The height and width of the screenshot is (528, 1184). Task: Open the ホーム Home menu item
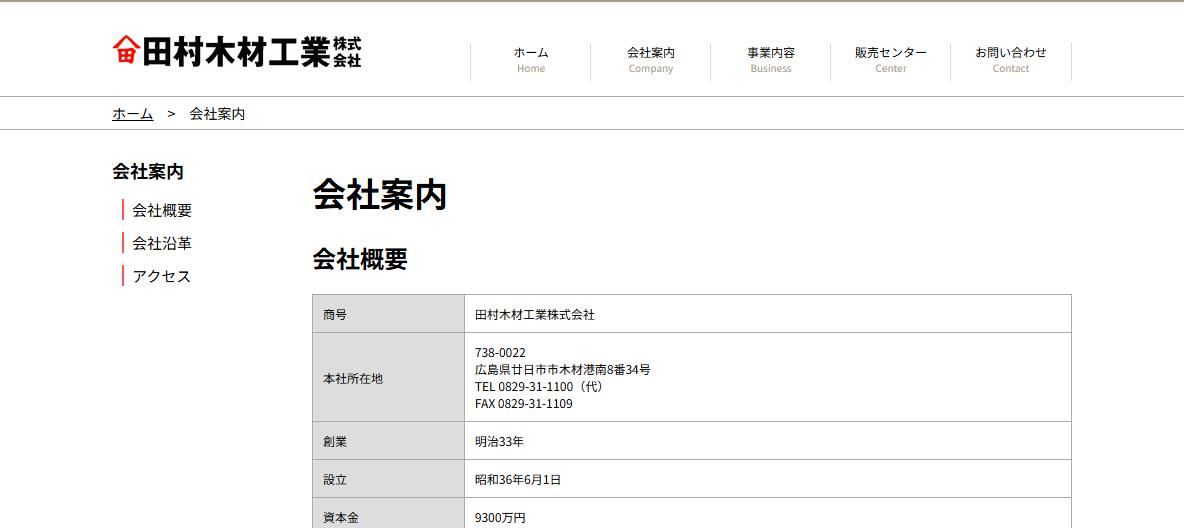click(x=531, y=60)
